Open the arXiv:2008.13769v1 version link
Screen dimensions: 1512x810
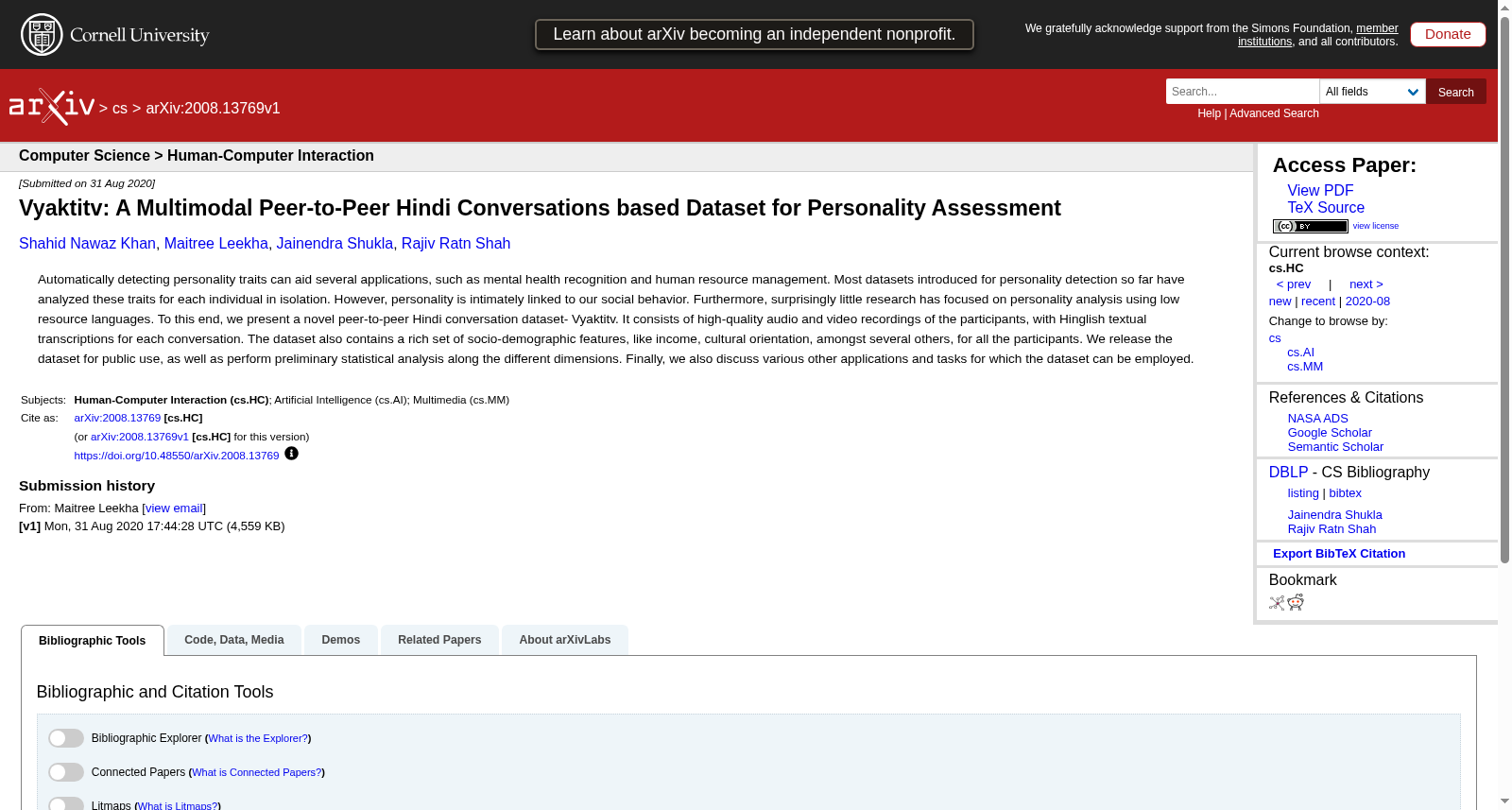coord(140,437)
